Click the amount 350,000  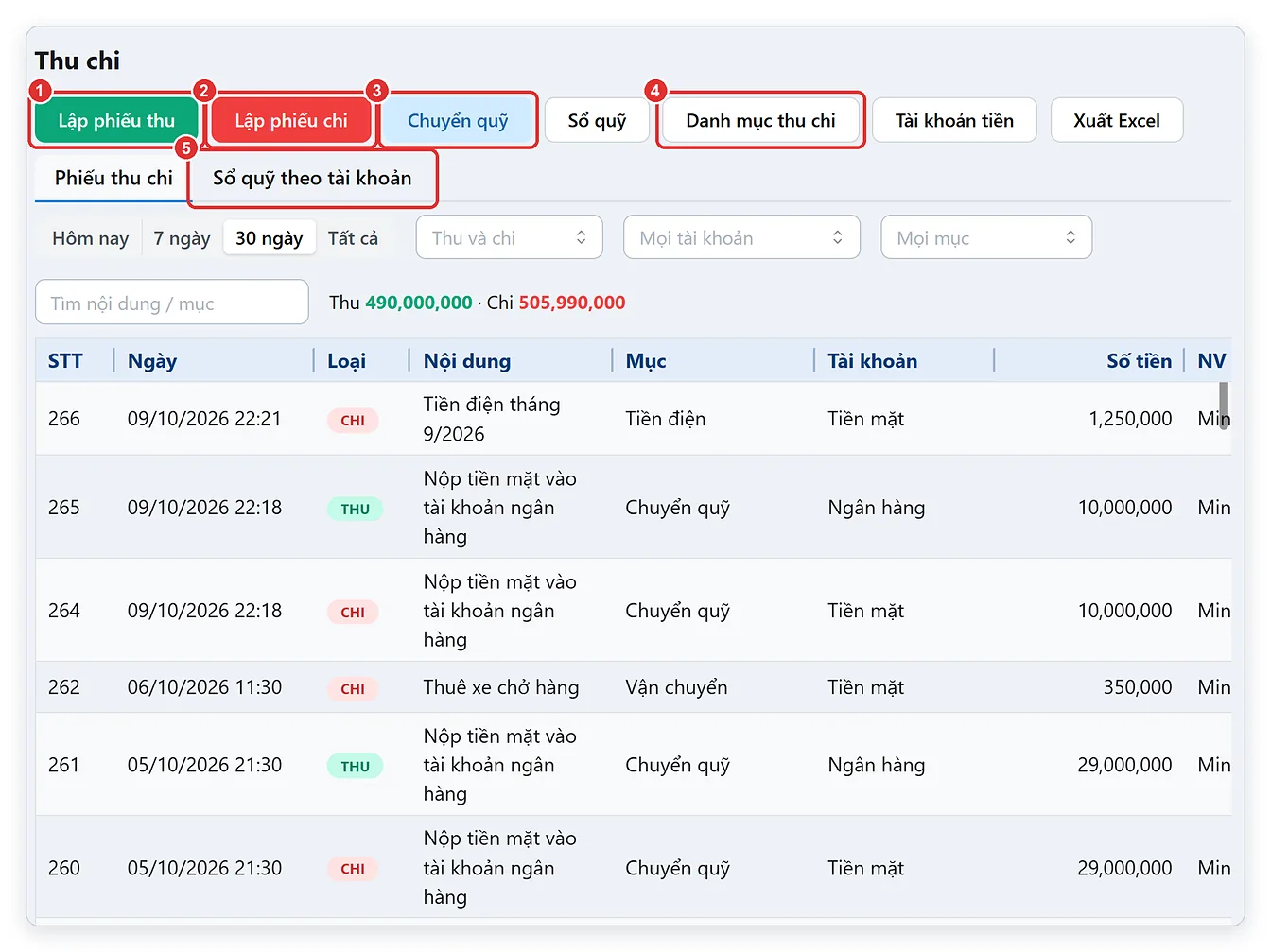(1138, 687)
